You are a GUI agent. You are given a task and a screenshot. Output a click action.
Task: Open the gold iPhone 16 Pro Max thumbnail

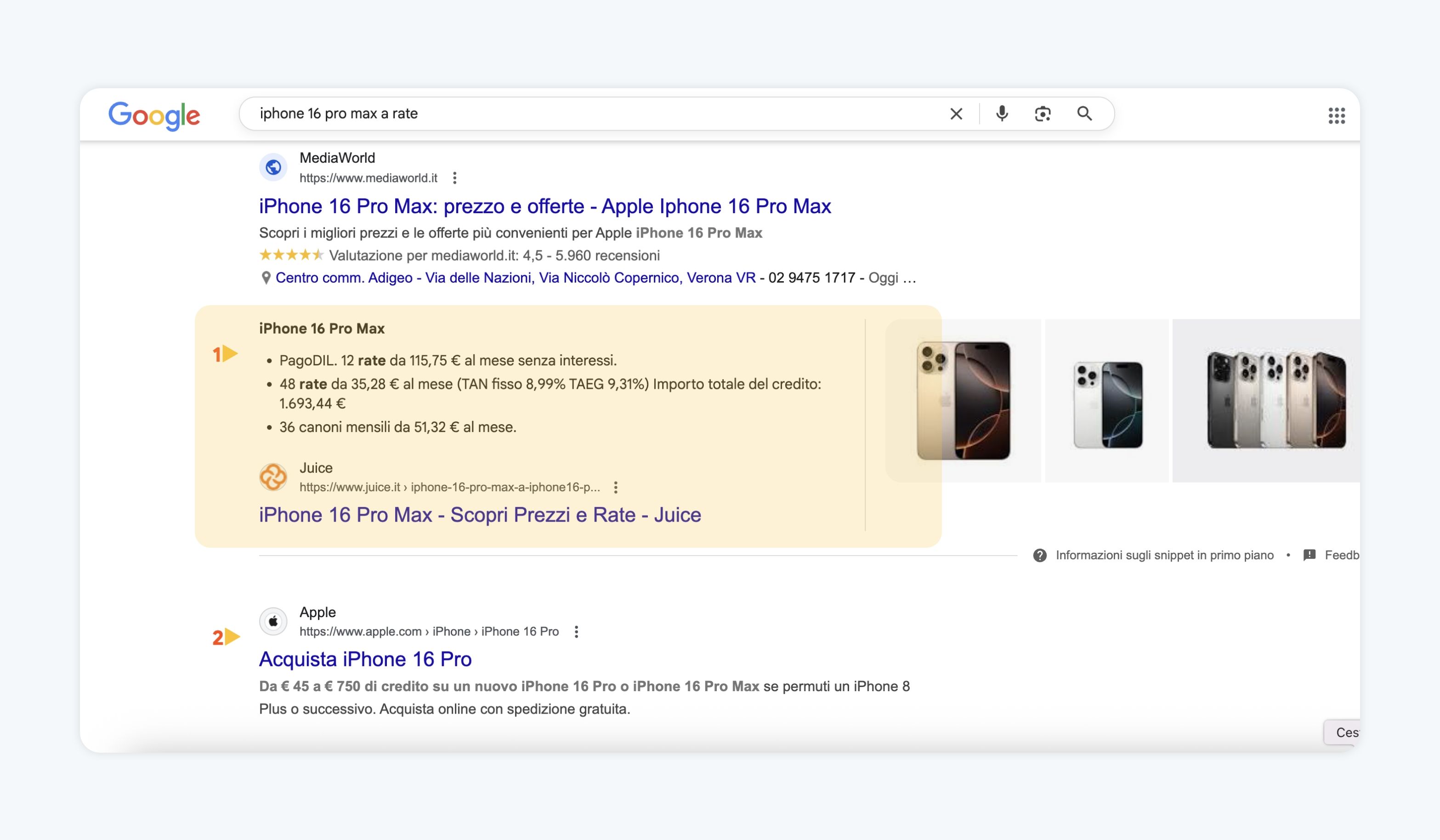click(x=964, y=401)
